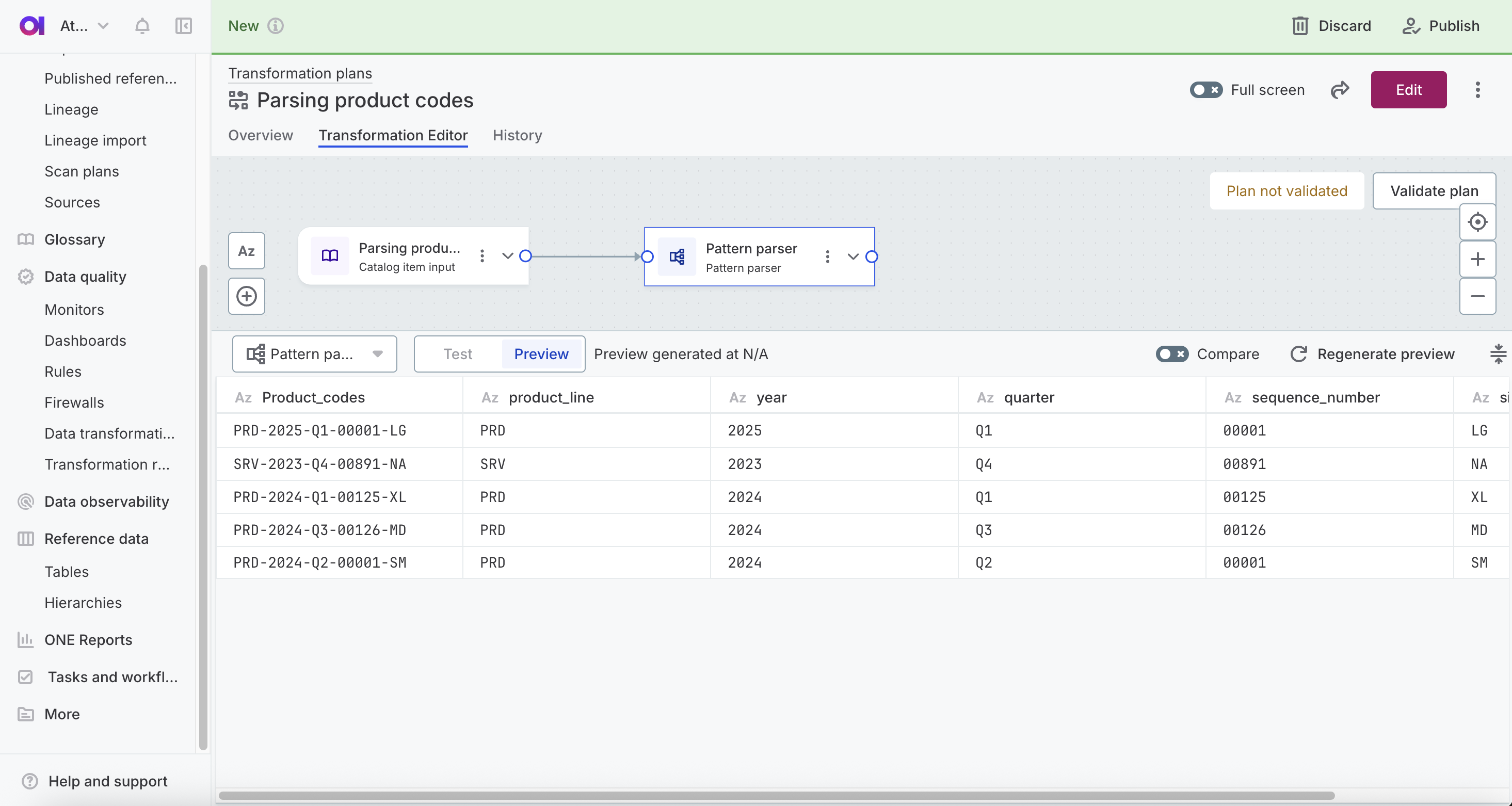This screenshot has height=806, width=1512.
Task: Click the zoom out icon on the canvas
Action: click(x=1478, y=296)
